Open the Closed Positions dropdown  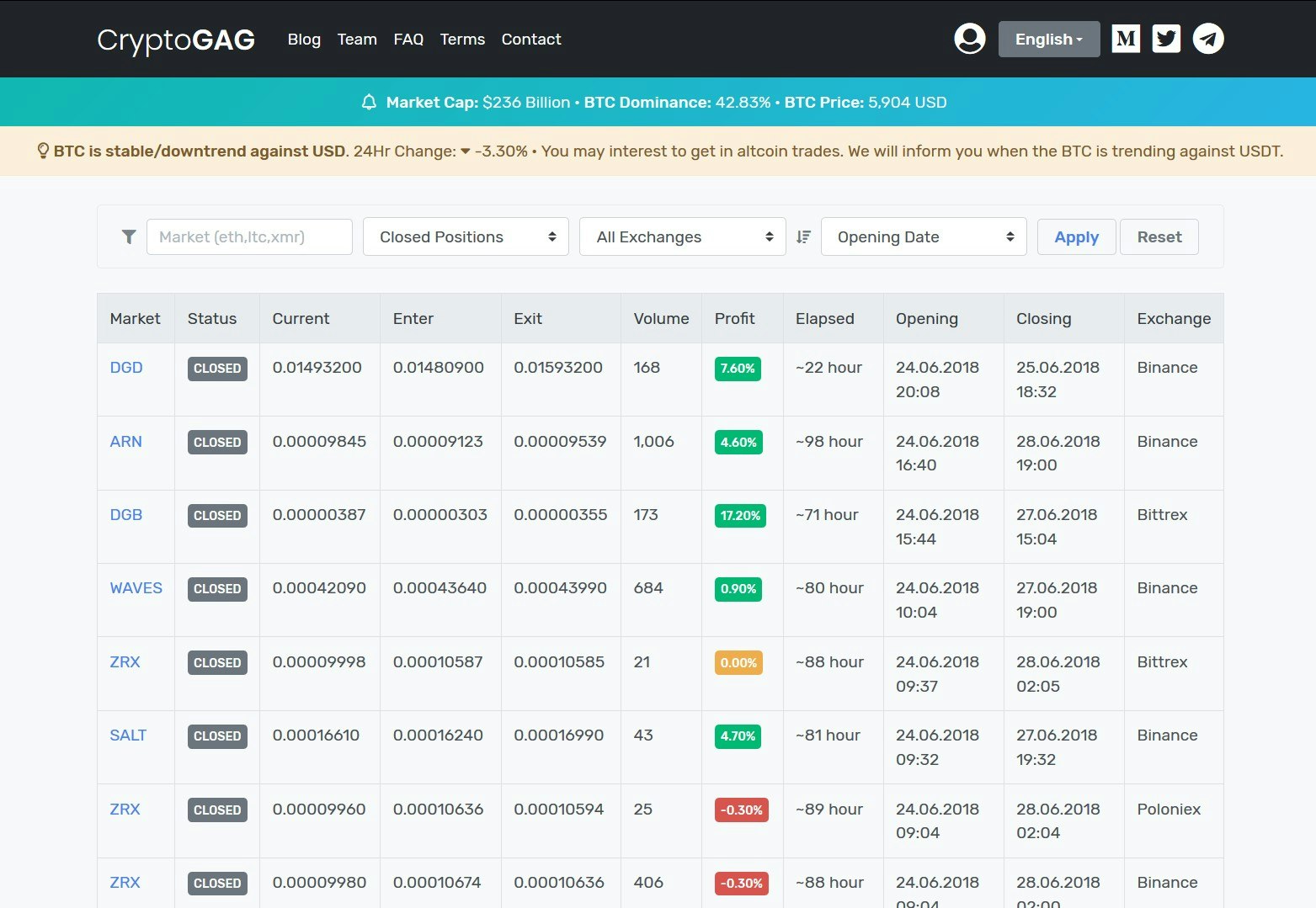(x=465, y=236)
